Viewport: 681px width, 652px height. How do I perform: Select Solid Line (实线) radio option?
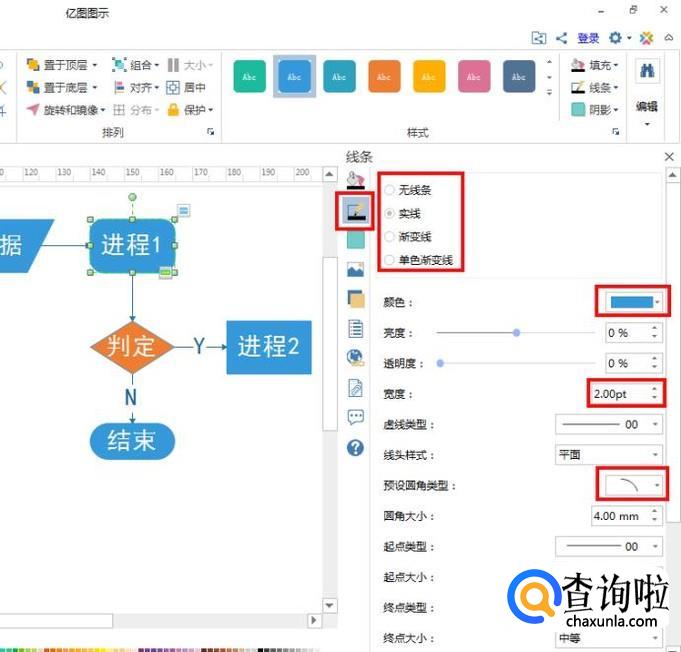point(403,213)
